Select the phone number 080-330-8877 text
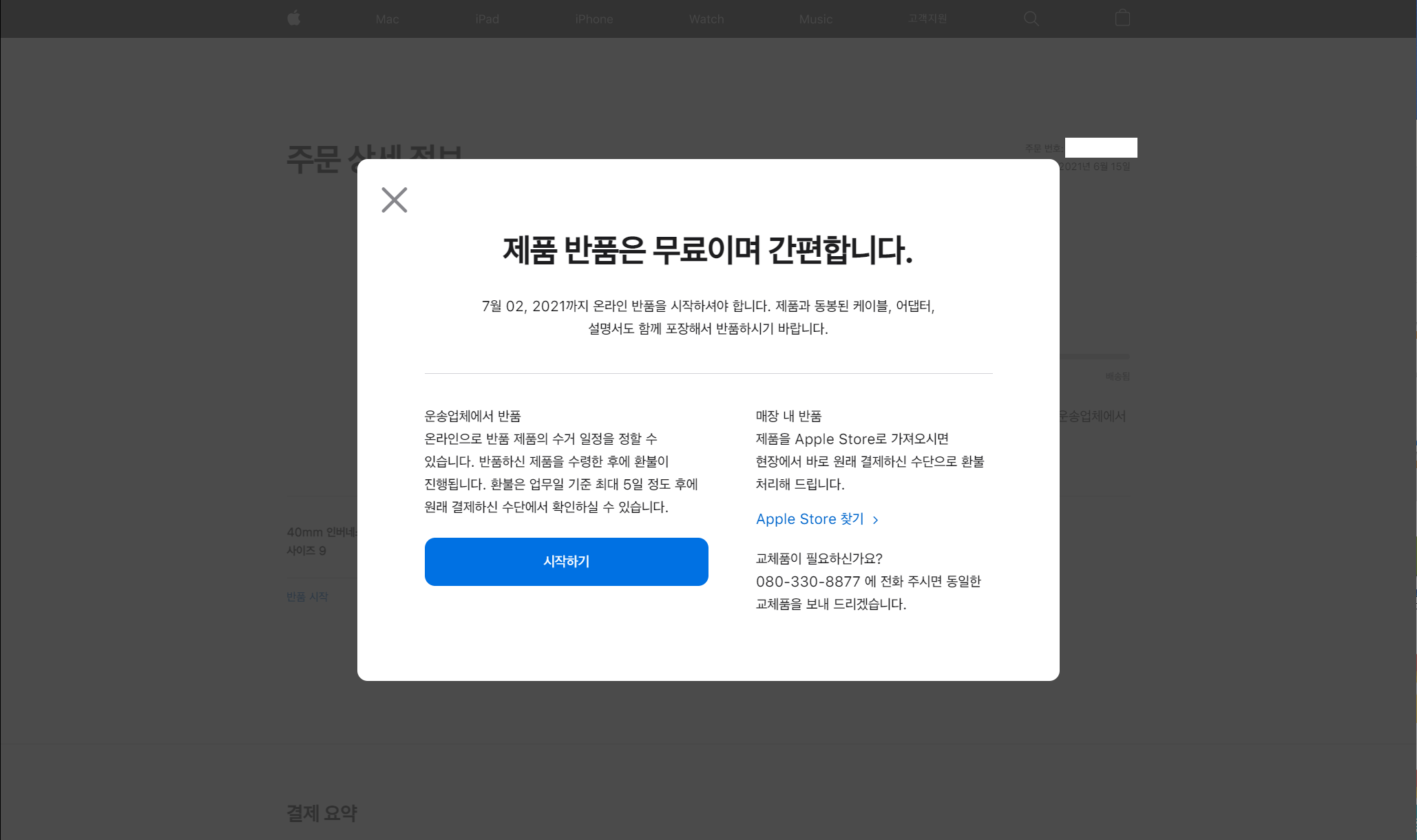 (x=808, y=582)
